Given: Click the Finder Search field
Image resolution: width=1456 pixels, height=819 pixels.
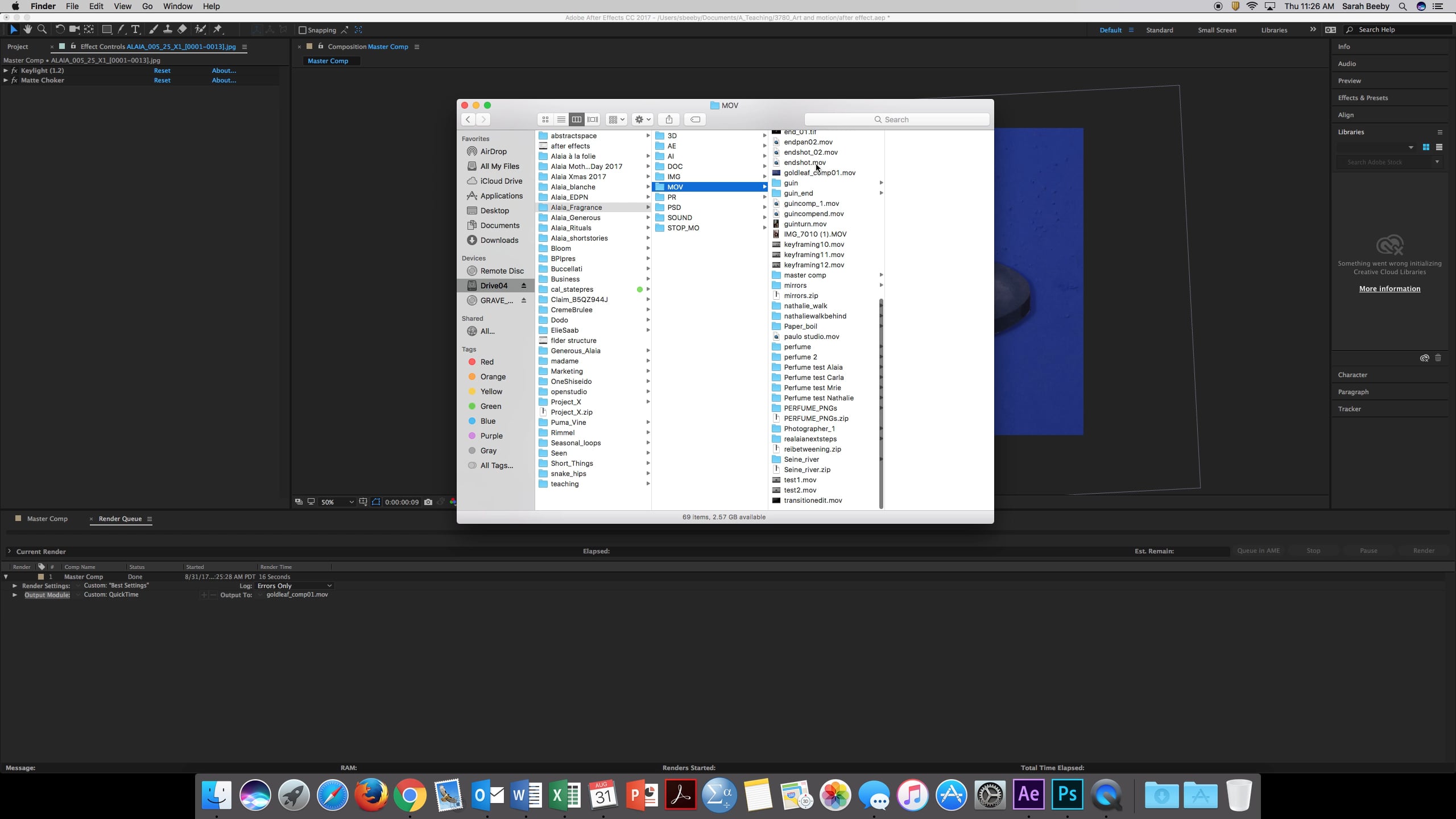Looking at the screenshot, I should (x=897, y=119).
